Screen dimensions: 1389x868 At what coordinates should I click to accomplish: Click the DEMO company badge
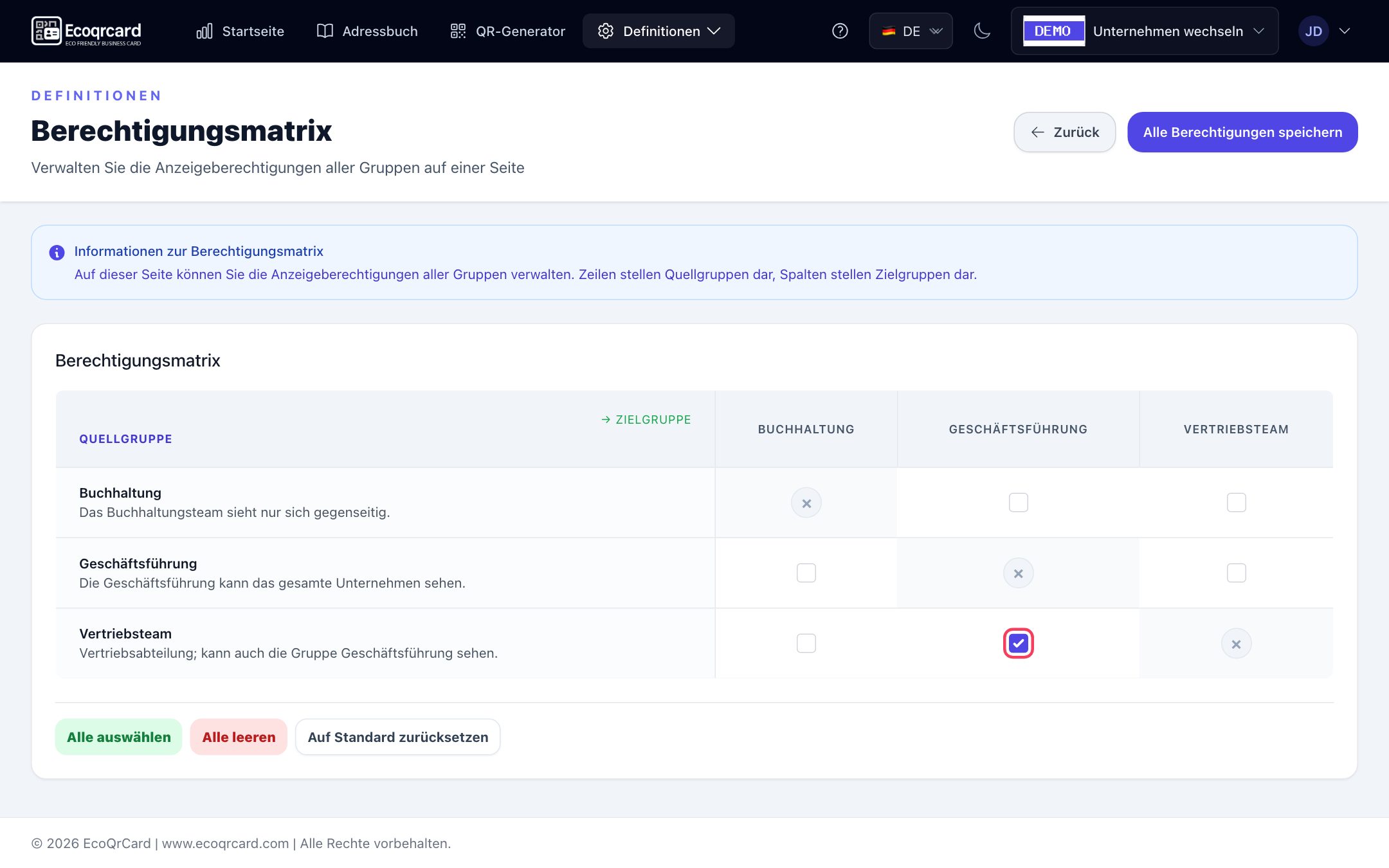(1053, 31)
